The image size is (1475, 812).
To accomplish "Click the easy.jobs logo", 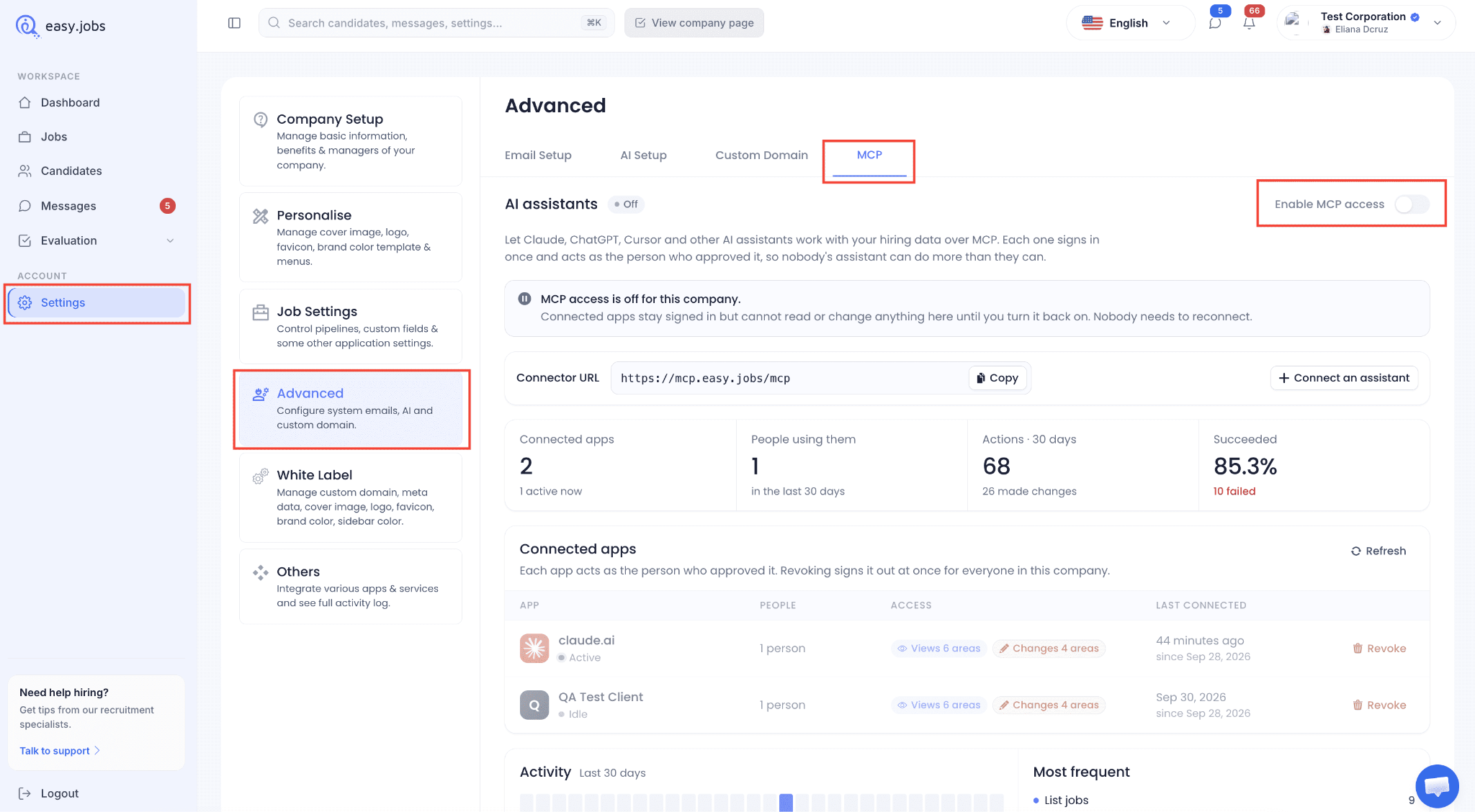I will point(60,26).
